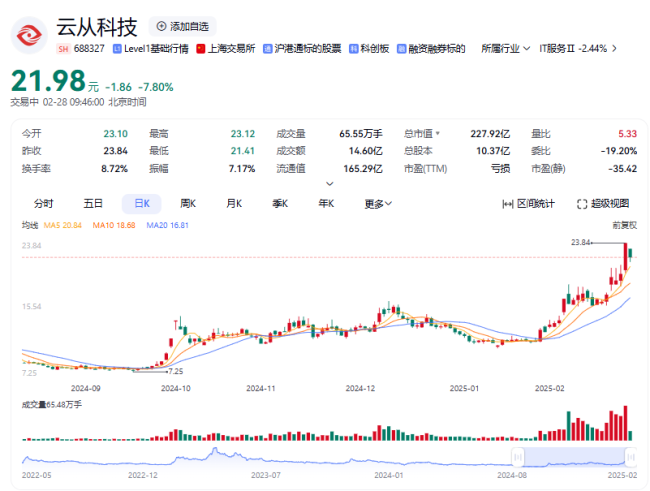Switch to 五日 chart tab
The height and width of the screenshot is (491, 650).
(x=93, y=204)
